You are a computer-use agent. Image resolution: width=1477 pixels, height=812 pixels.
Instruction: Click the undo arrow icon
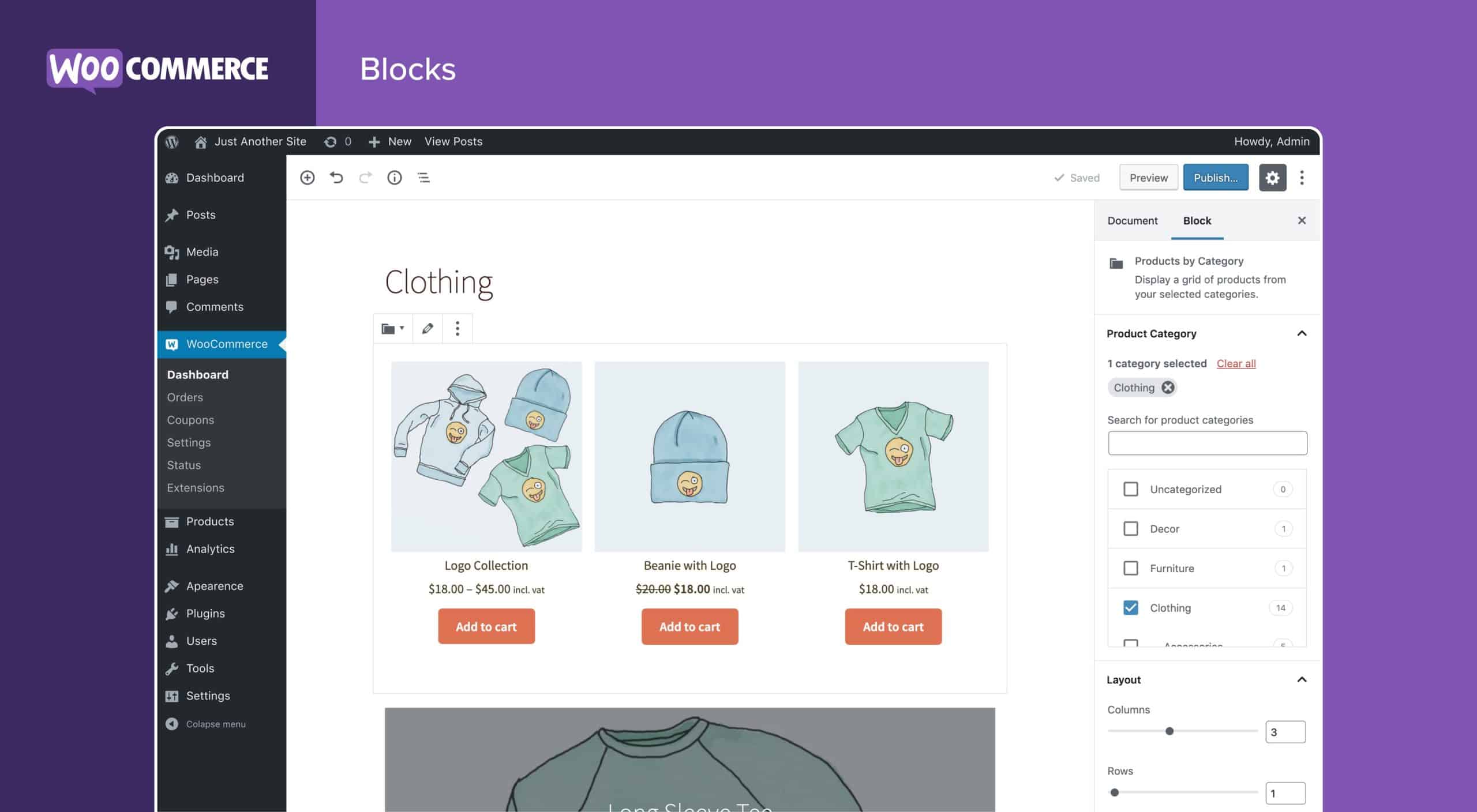point(337,177)
